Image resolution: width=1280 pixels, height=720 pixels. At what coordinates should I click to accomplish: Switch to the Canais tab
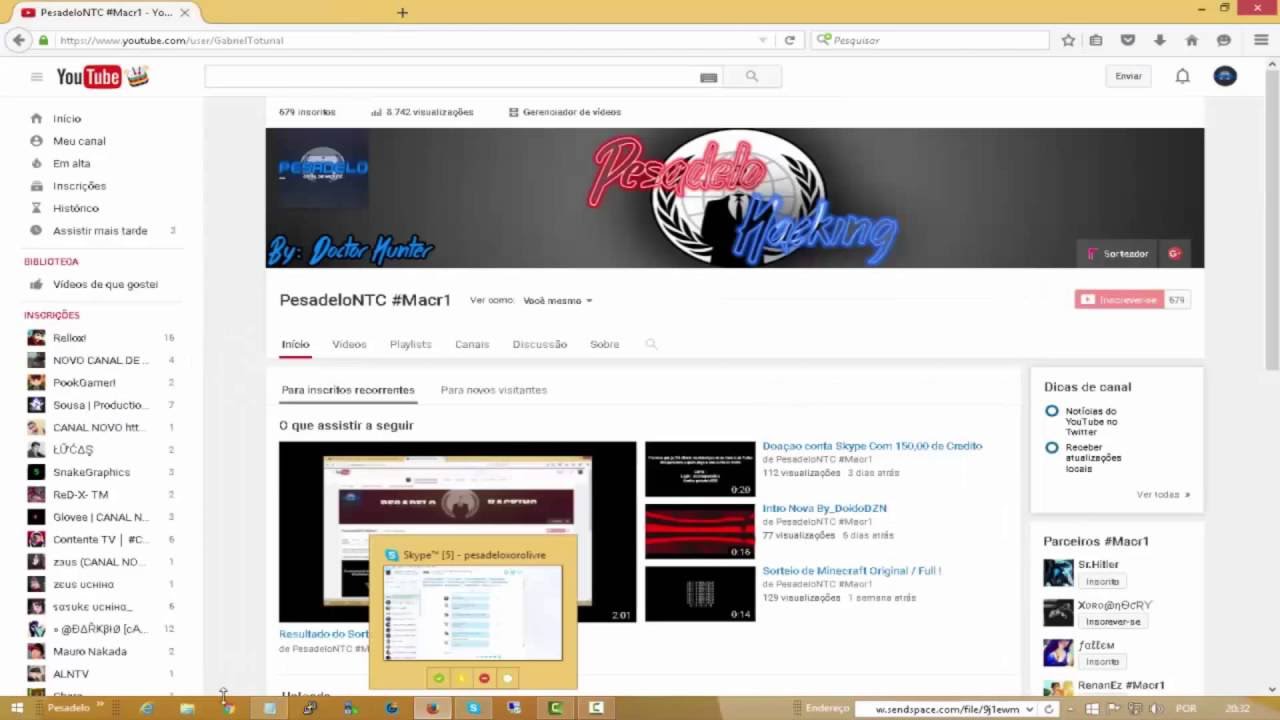tap(472, 344)
